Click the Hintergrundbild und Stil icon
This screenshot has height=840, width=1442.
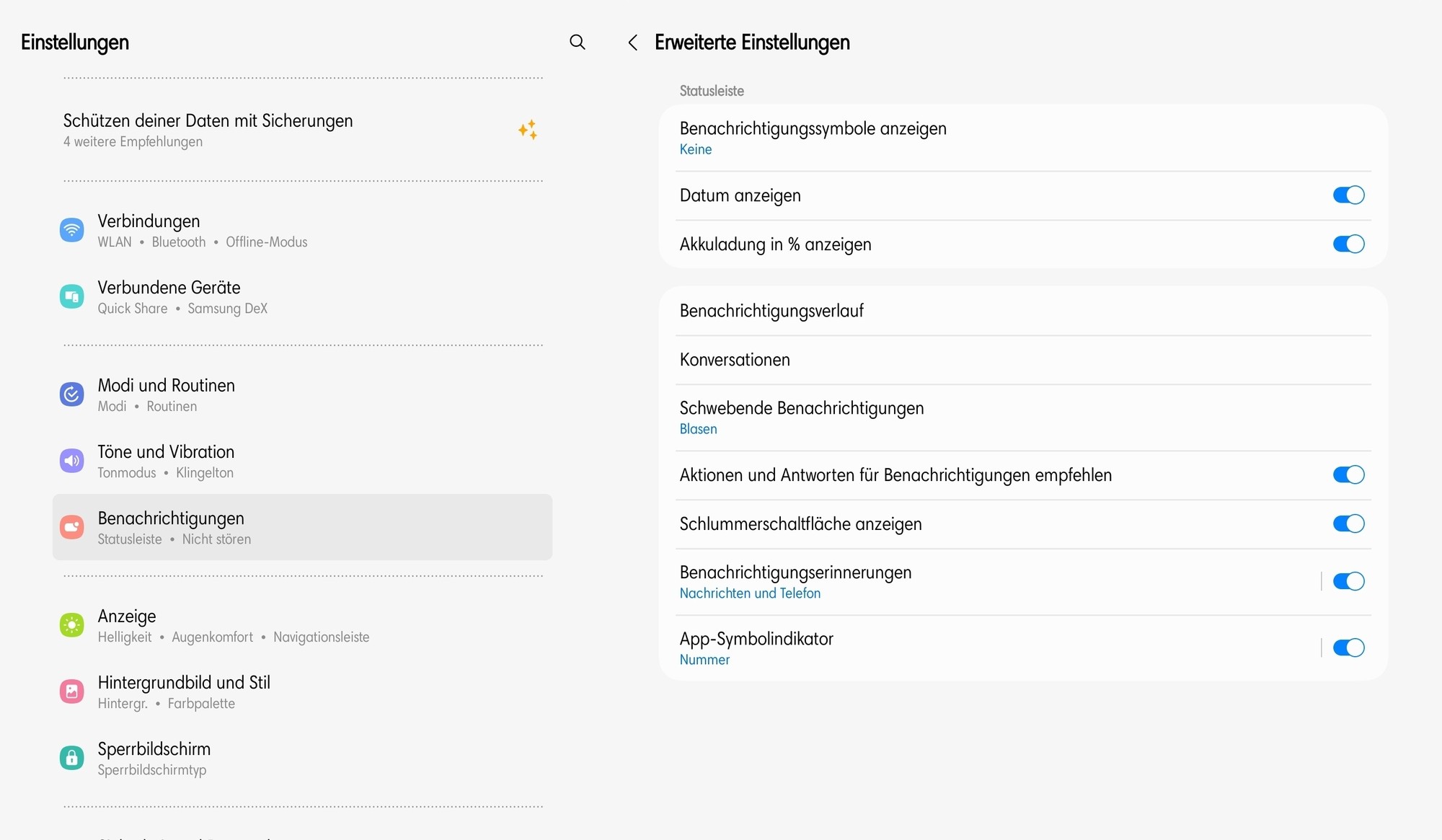coord(71,691)
